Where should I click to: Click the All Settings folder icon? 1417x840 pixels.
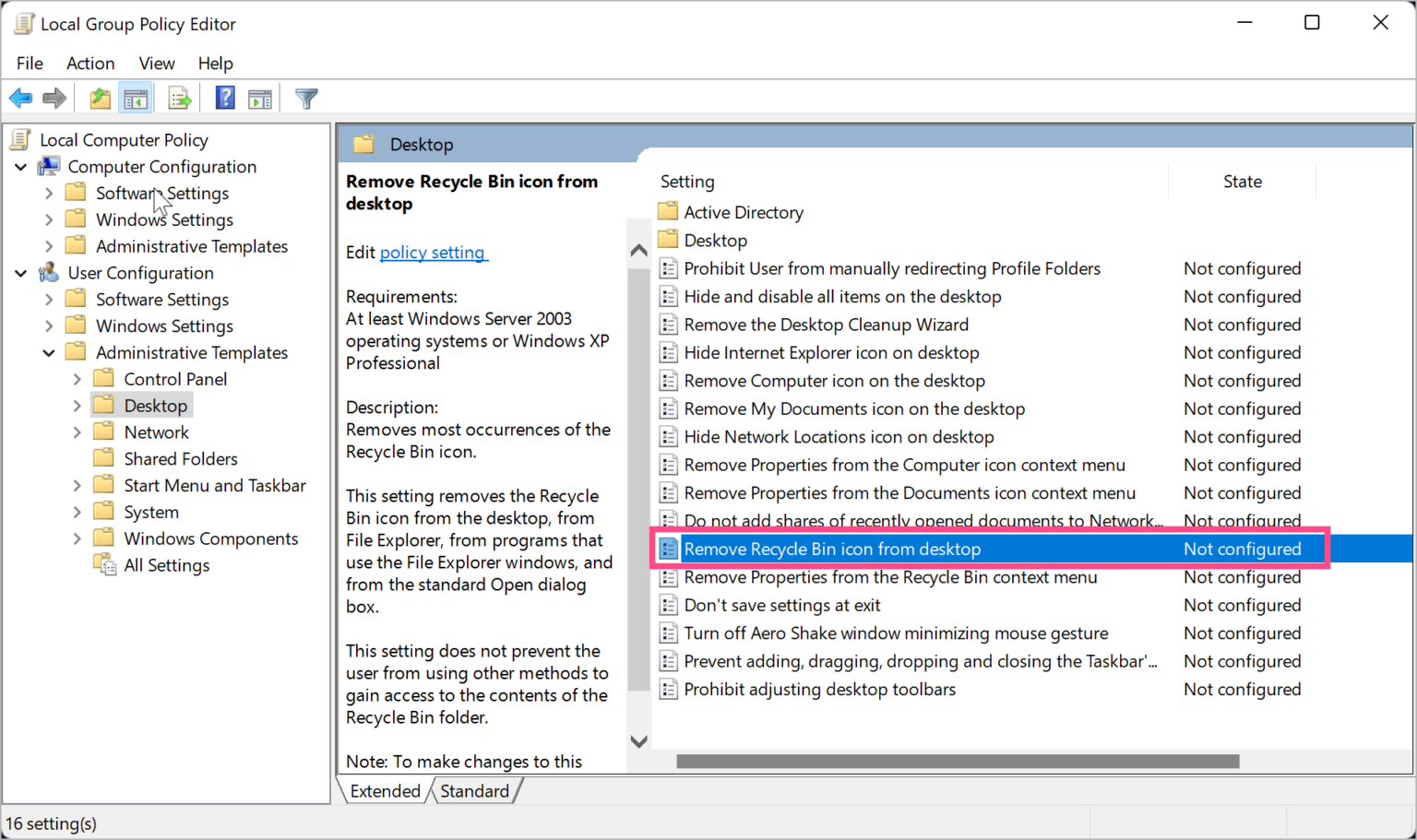pyautogui.click(x=104, y=564)
